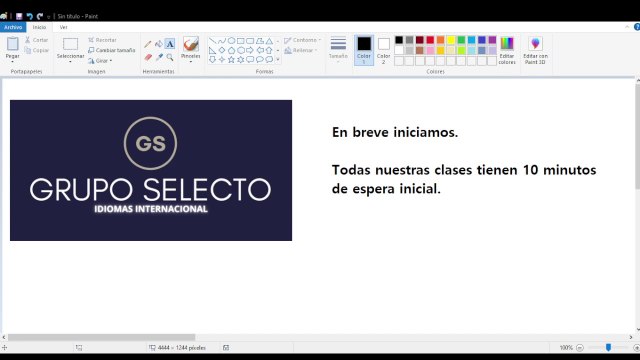Click the Recortar crop button
640x360 pixels.
tap(102, 40)
